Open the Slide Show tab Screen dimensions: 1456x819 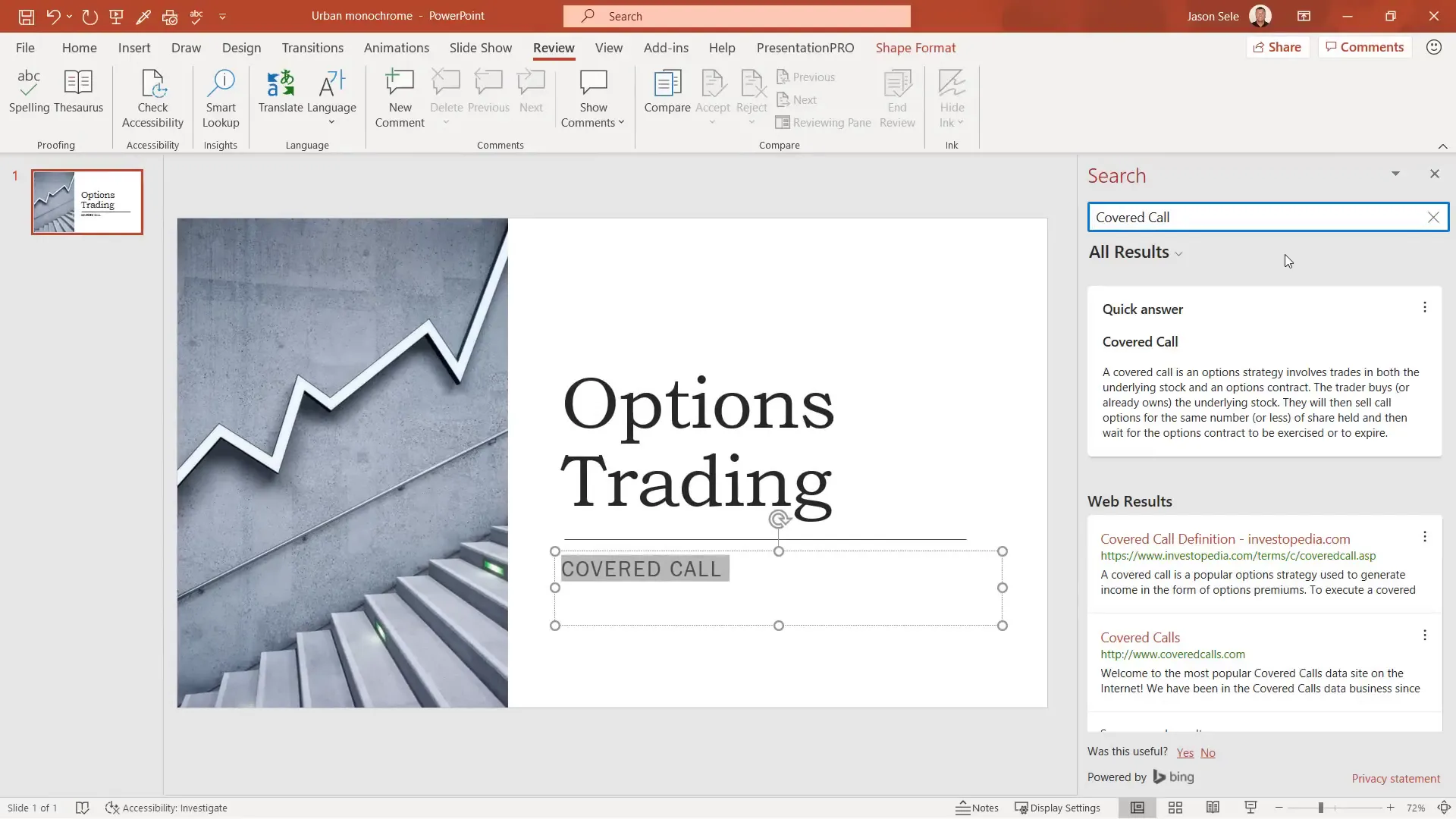click(481, 48)
